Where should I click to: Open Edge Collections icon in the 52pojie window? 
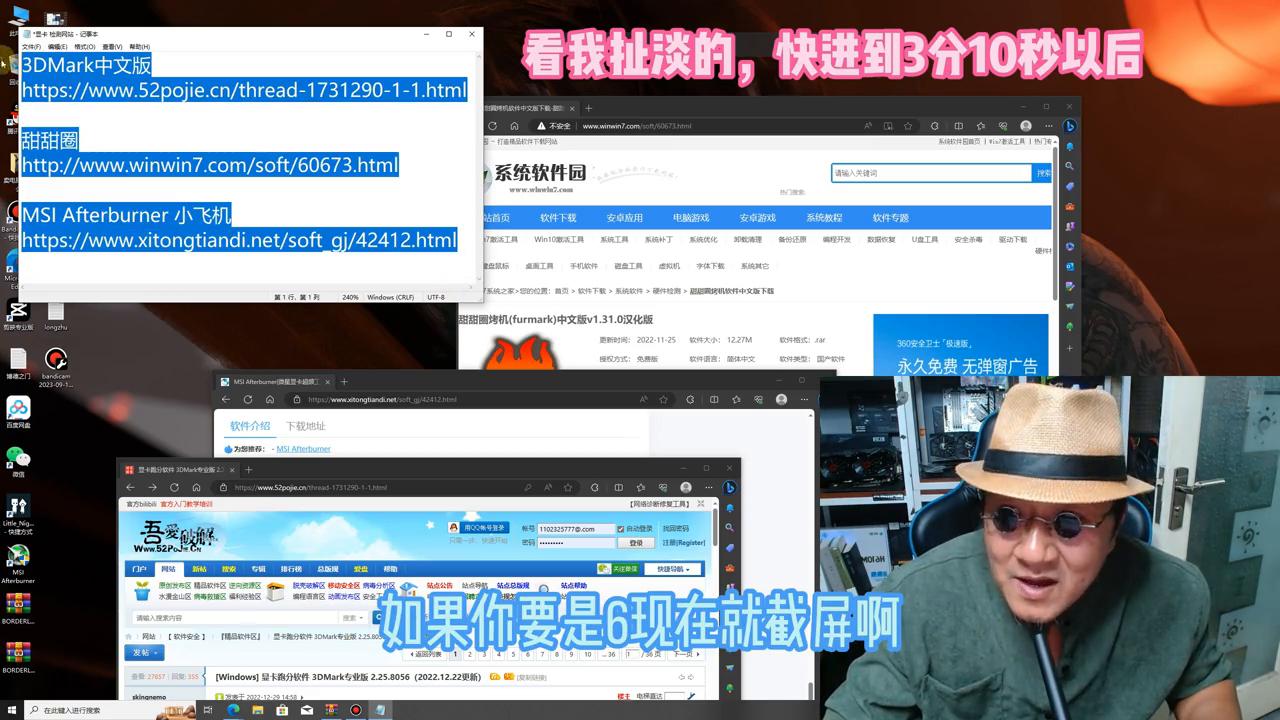(640, 487)
